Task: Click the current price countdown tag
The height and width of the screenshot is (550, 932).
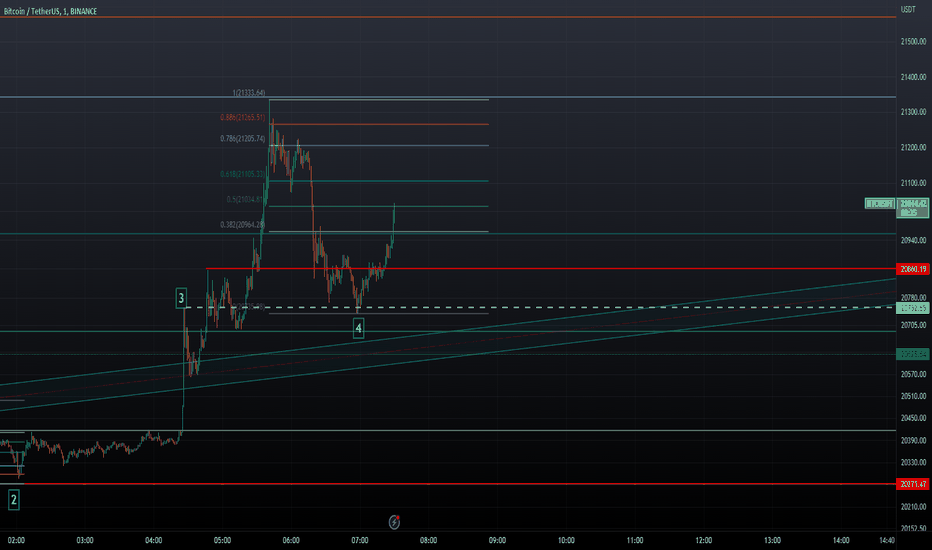Action: pos(913,208)
